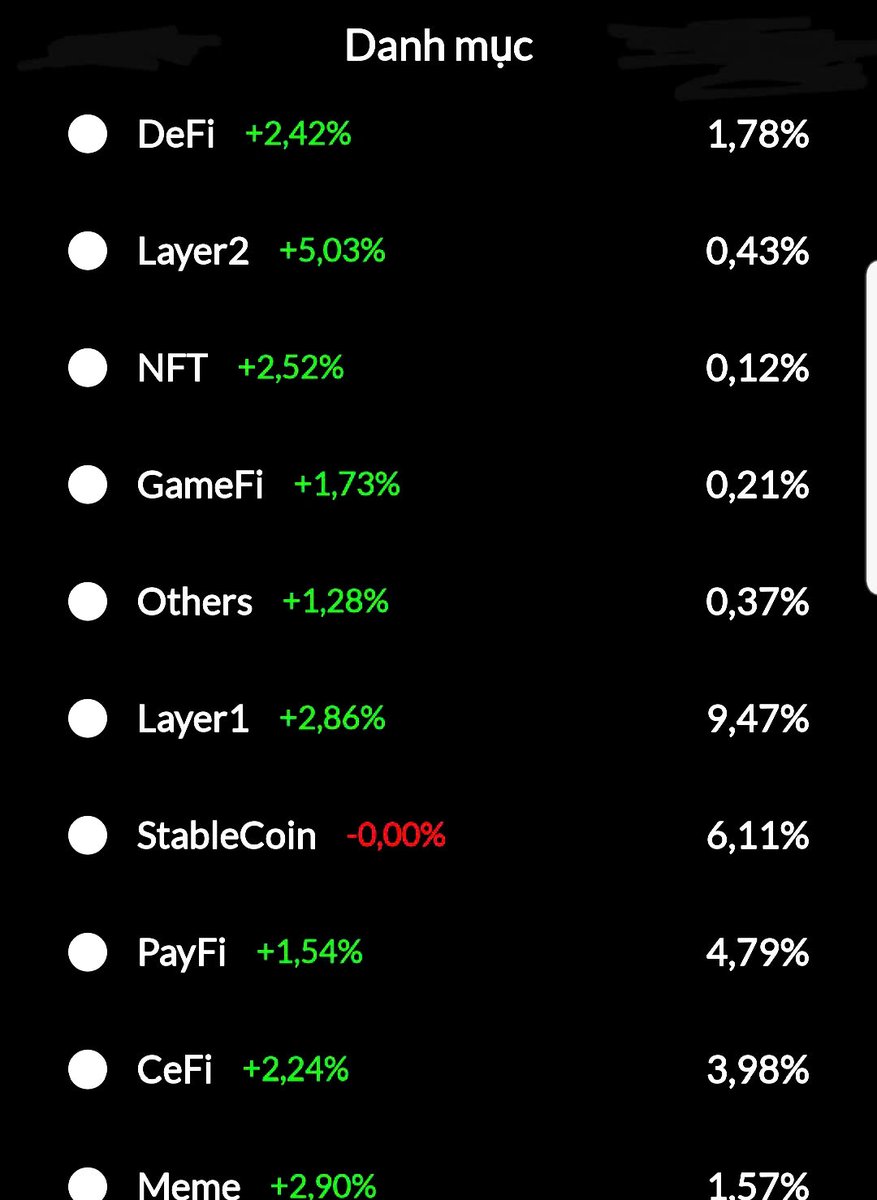Click the Meme category label

tap(189, 1184)
